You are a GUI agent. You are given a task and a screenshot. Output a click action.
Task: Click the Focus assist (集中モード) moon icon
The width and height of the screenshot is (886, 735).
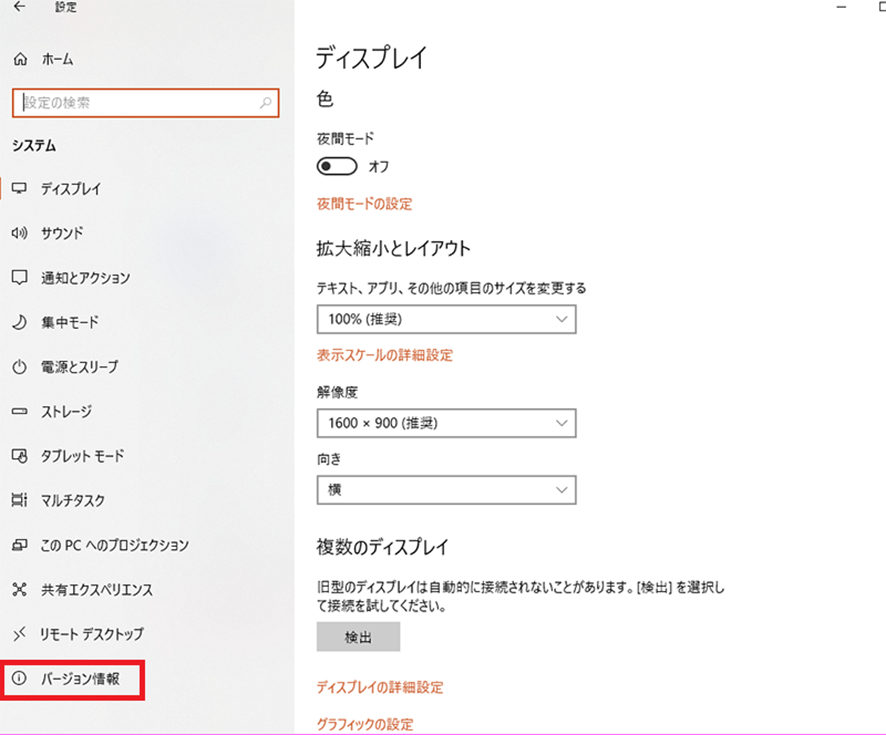click(19, 322)
